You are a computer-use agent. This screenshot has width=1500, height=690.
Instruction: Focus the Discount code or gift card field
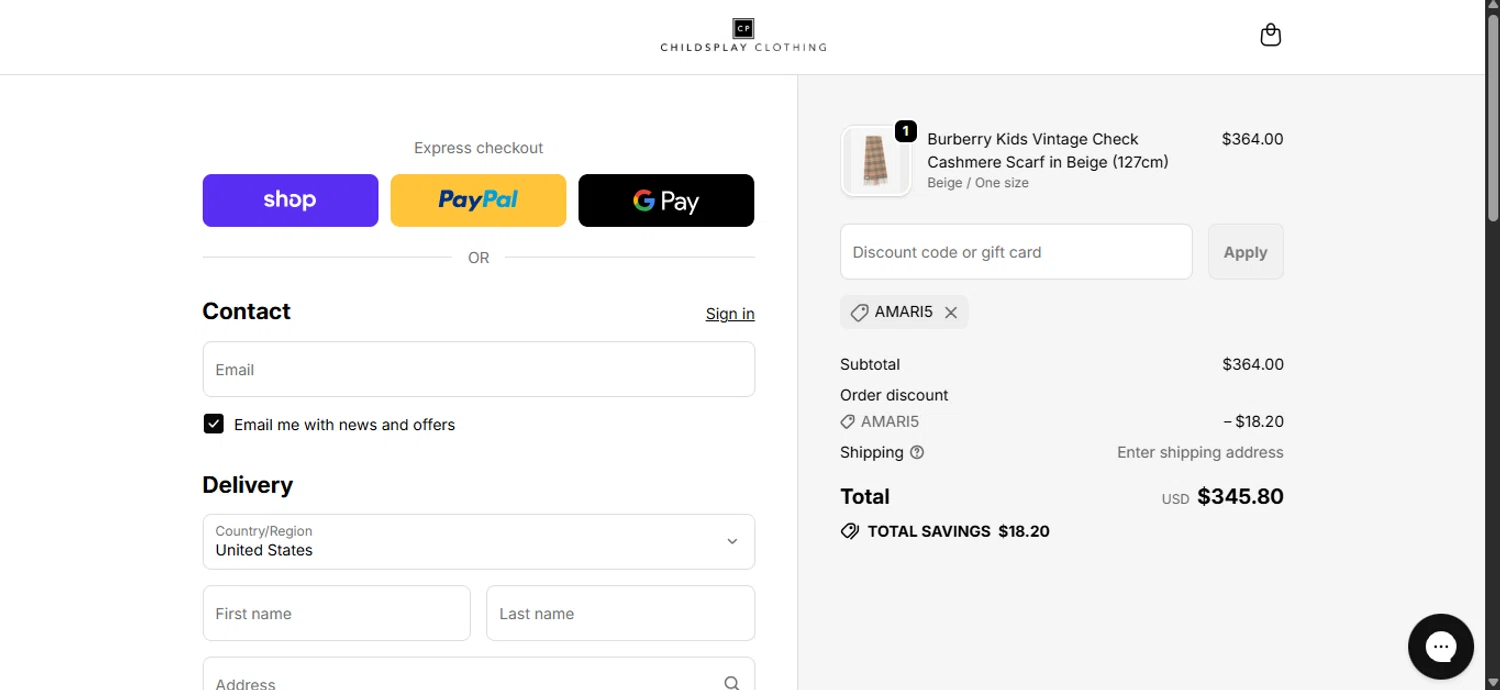[1016, 252]
